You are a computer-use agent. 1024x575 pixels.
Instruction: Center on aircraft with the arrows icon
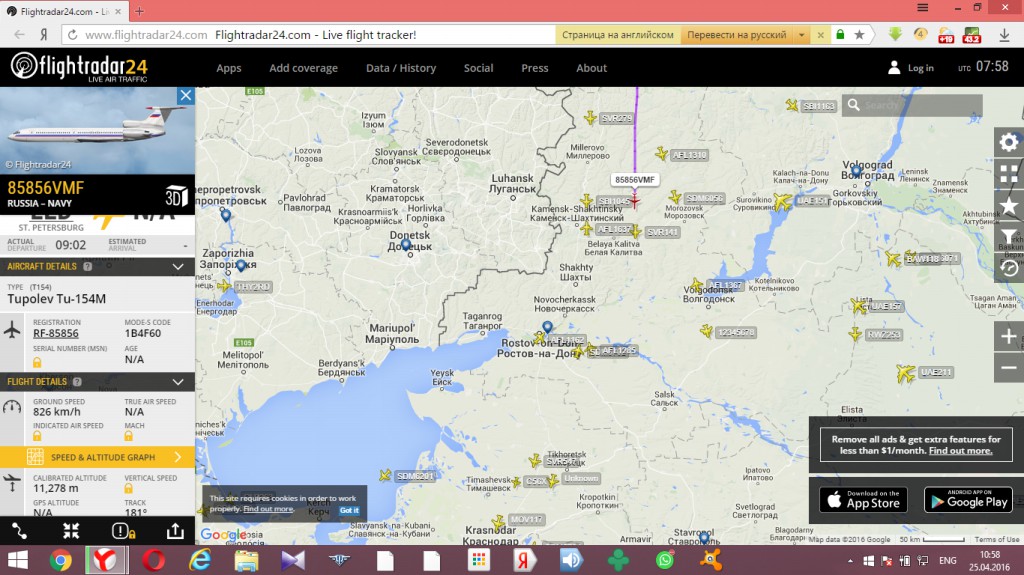(71, 531)
